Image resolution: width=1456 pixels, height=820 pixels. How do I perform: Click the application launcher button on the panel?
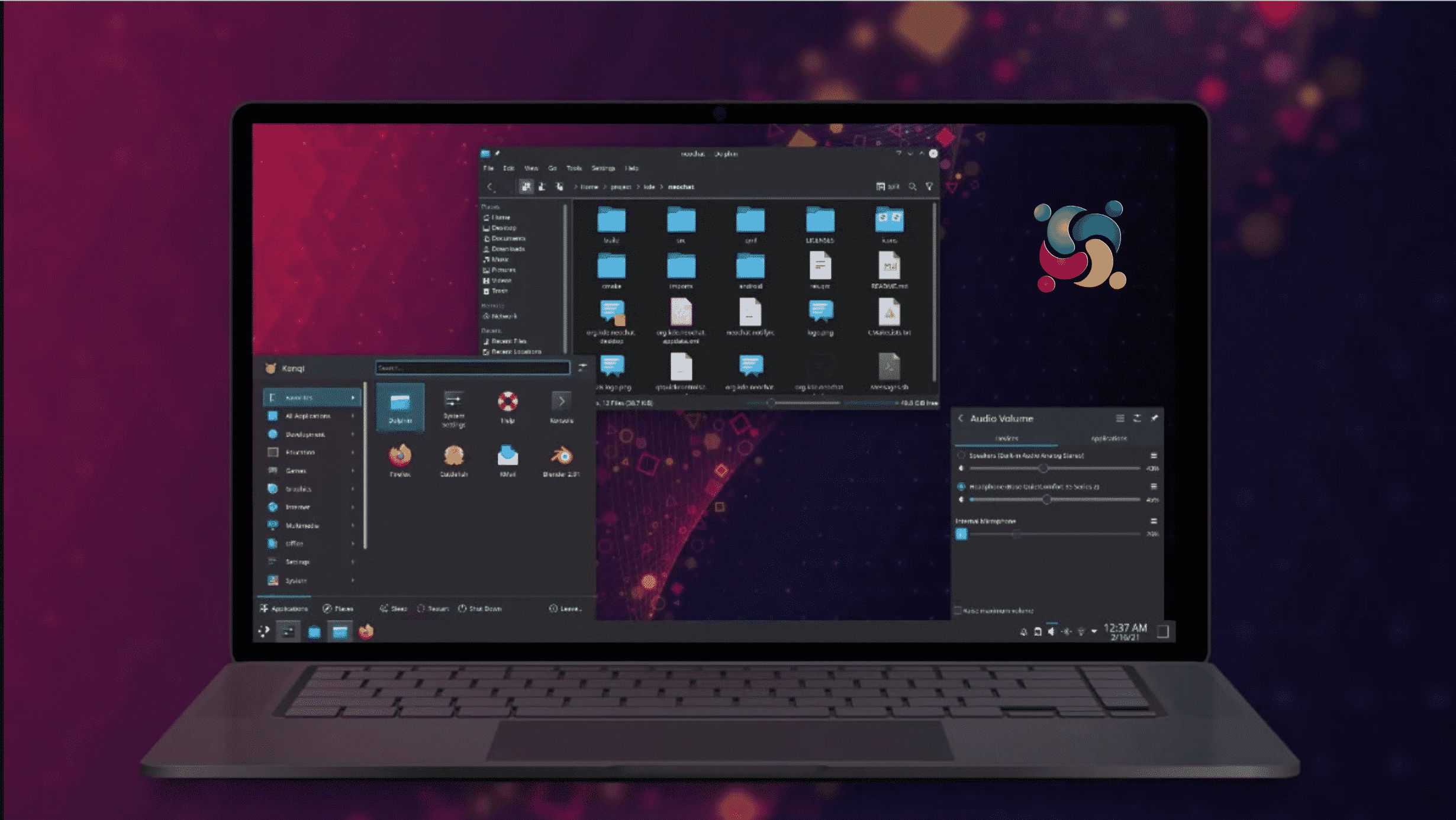264,631
